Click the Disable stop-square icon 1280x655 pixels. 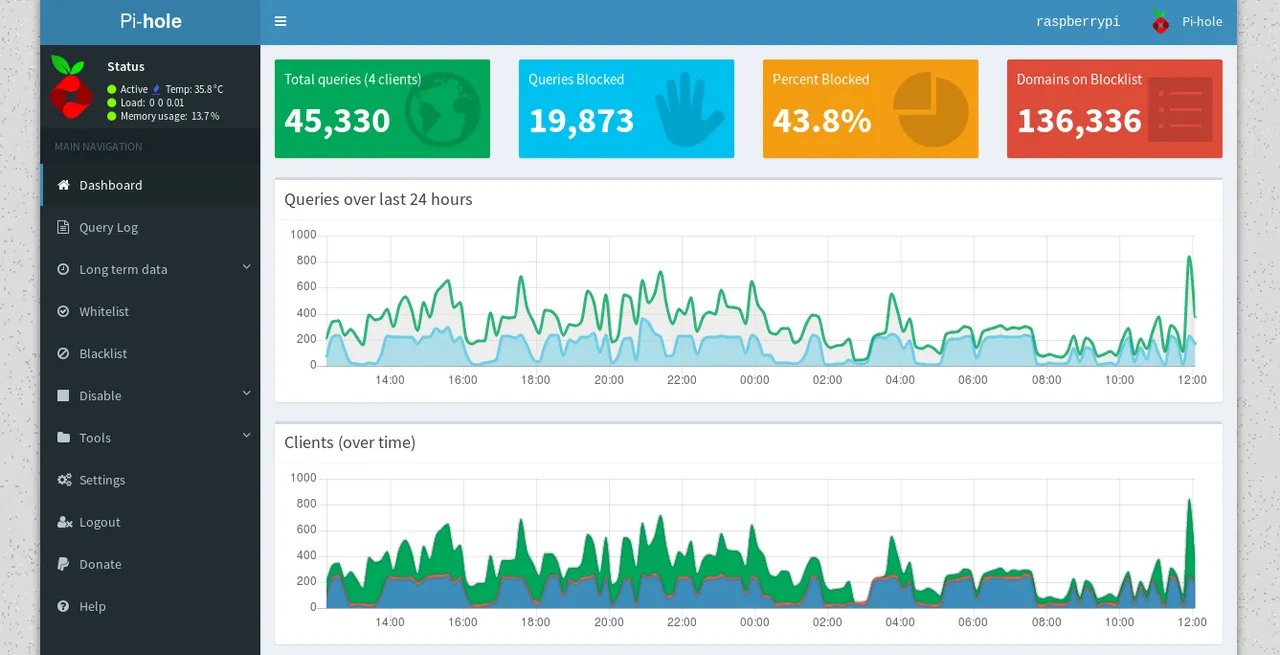(64, 396)
